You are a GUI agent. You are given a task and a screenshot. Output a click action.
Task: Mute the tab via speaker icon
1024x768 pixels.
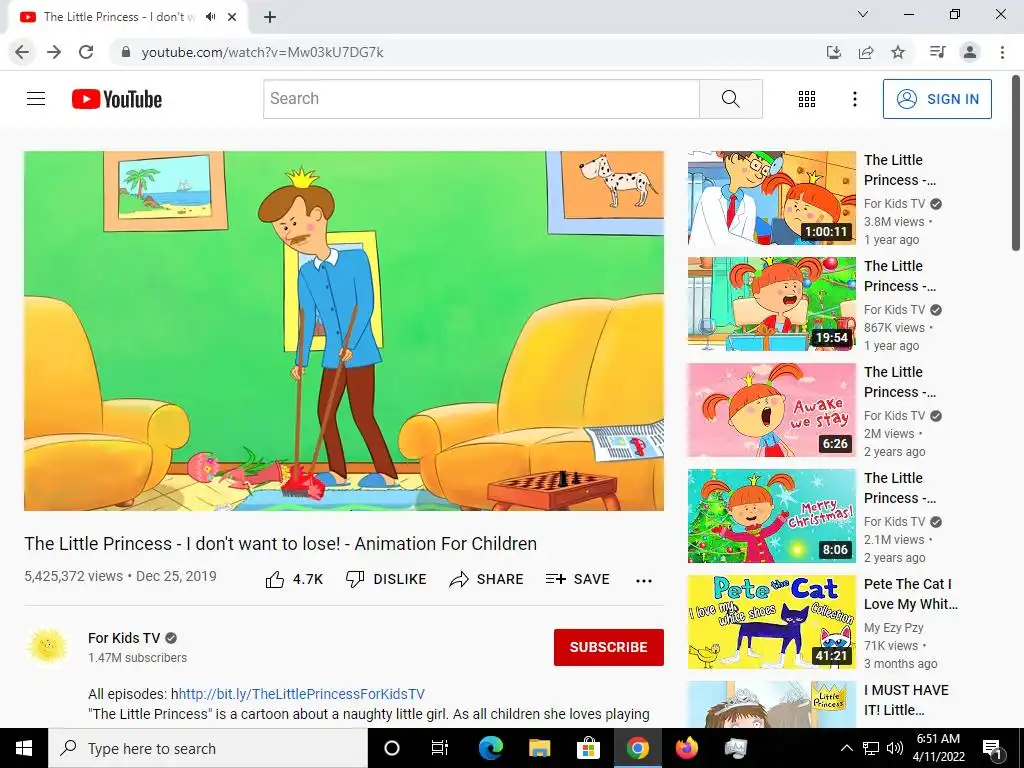click(x=210, y=17)
